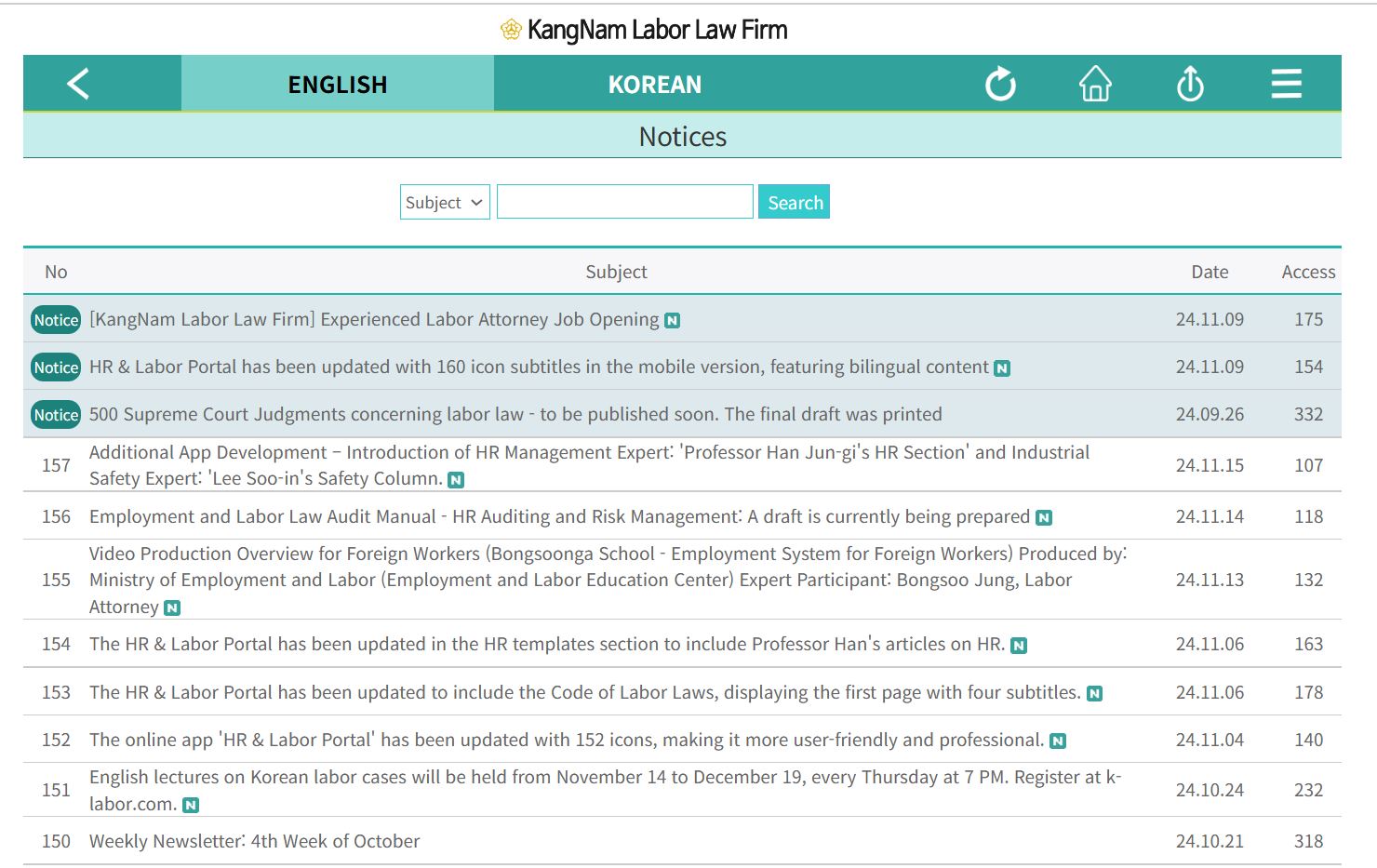The height and width of the screenshot is (868, 1377).
Task: Click access count 107
Action: 1308,465
